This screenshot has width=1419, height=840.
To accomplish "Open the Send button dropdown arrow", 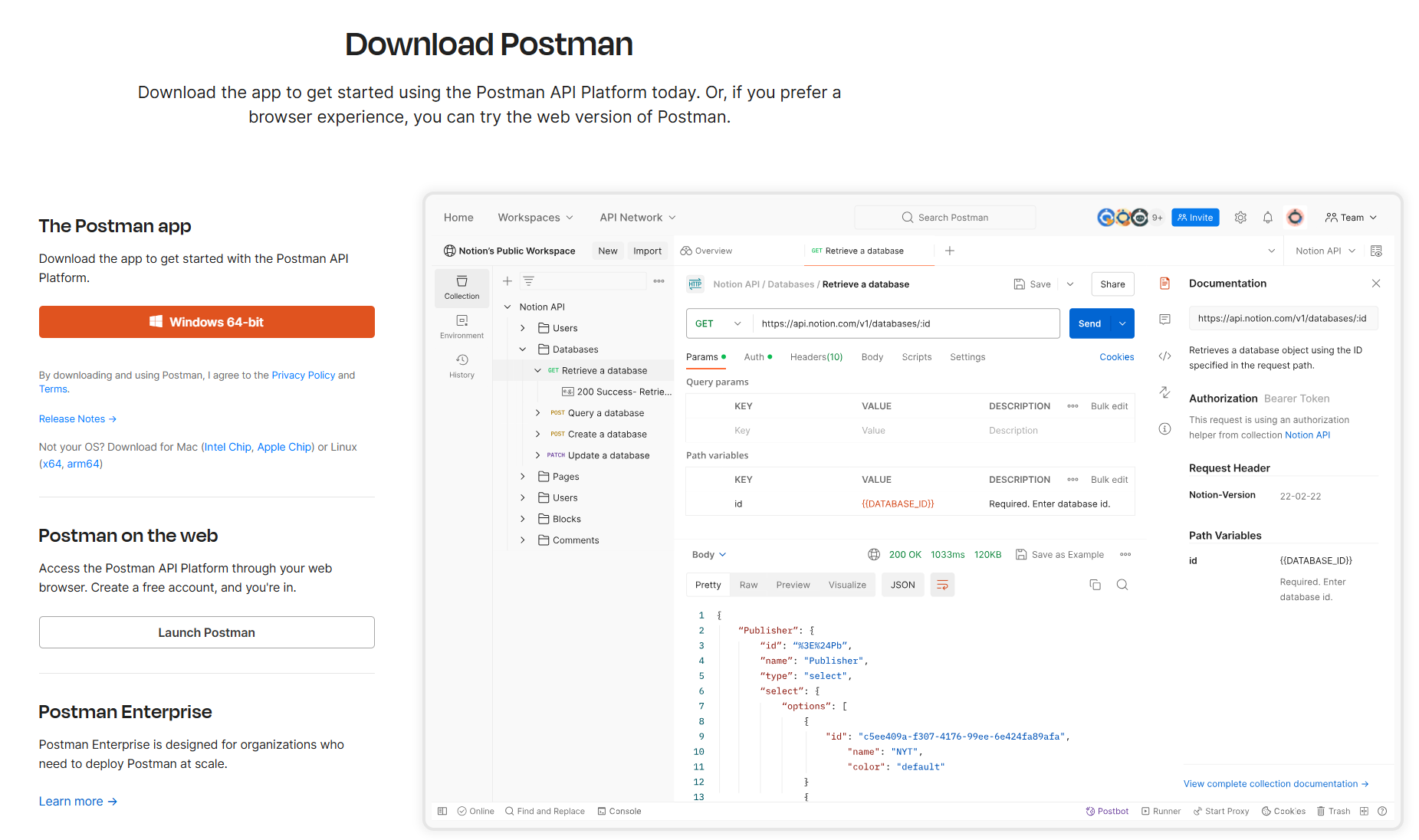I will 1122,323.
